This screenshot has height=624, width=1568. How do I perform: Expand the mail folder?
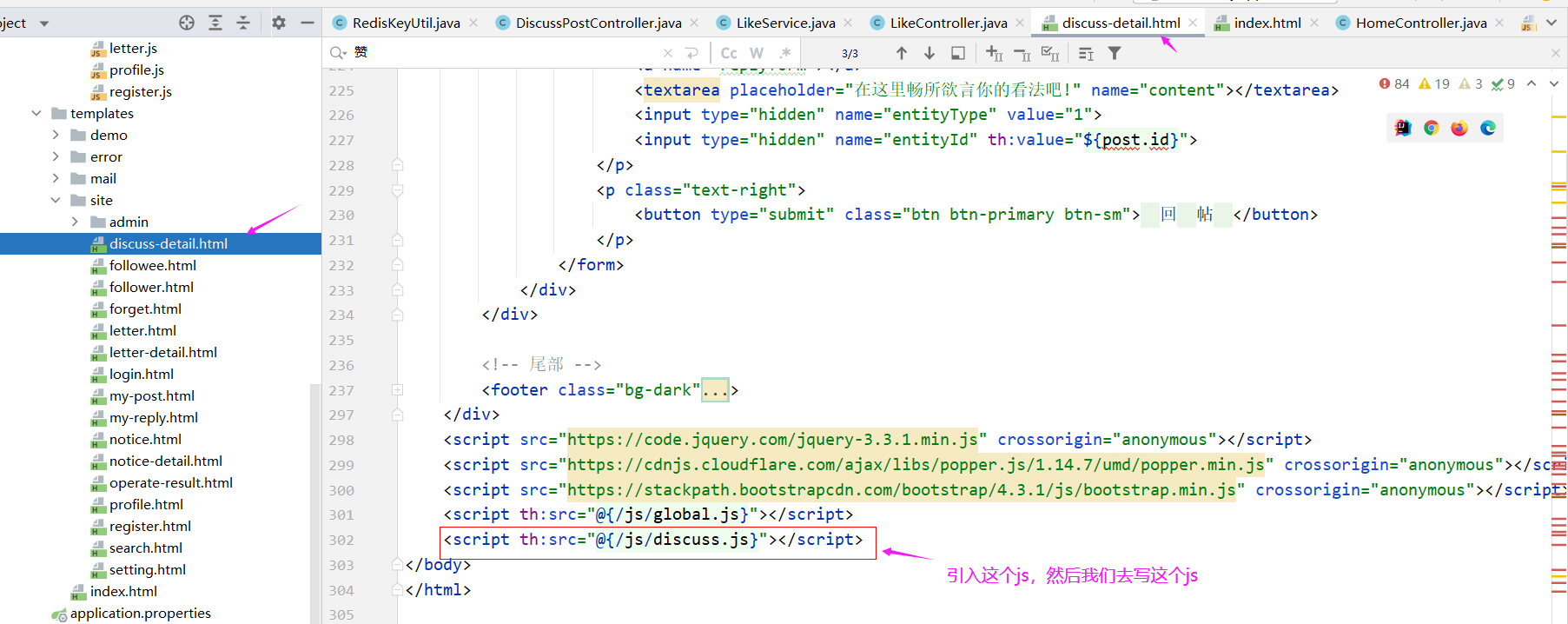point(56,178)
